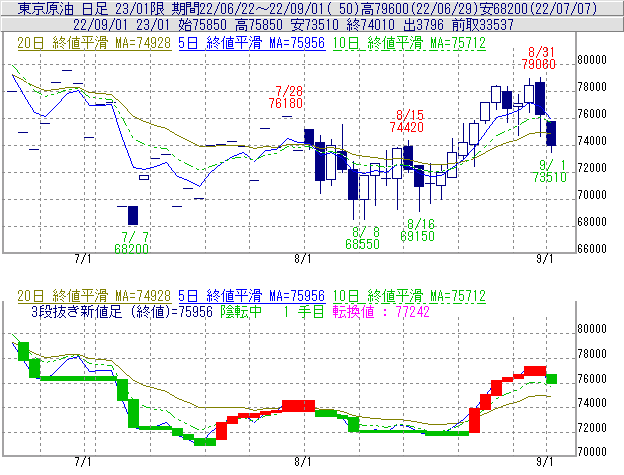The image size is (624, 475).
Task: Click the chart title 東京原油 日足 23/01限
Action: click(x=91, y=8)
